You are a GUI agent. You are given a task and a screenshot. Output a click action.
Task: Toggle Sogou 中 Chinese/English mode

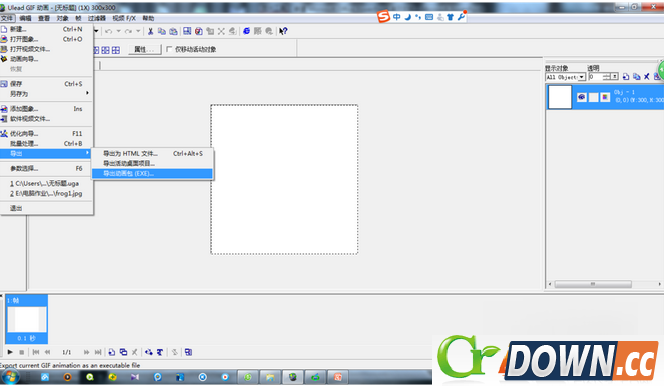tap(396, 17)
